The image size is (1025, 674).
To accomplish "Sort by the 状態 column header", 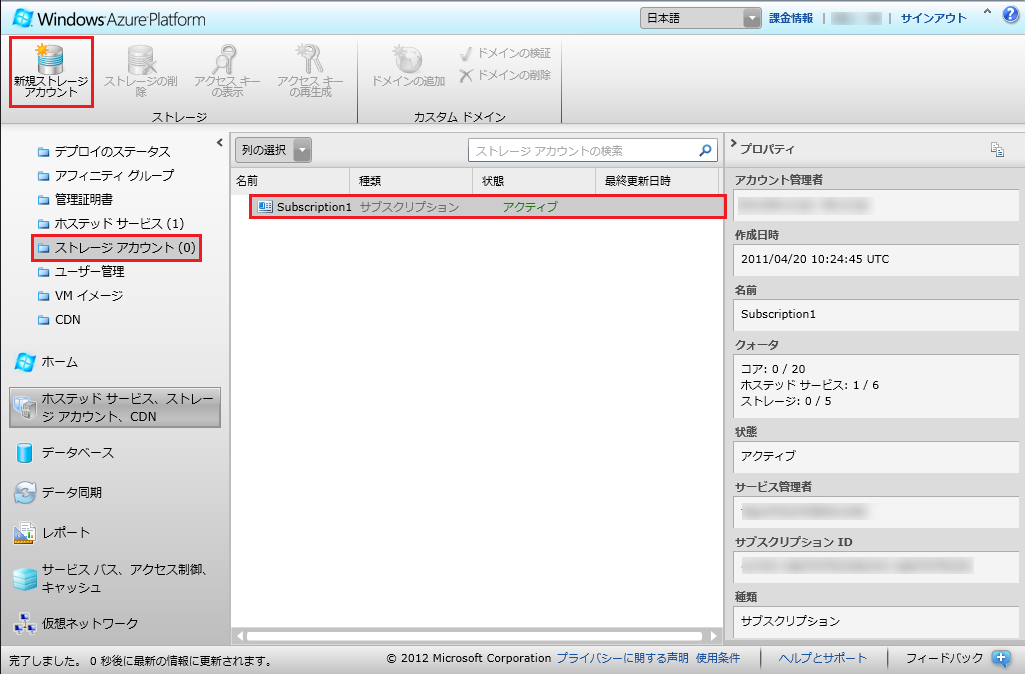I will [534, 181].
